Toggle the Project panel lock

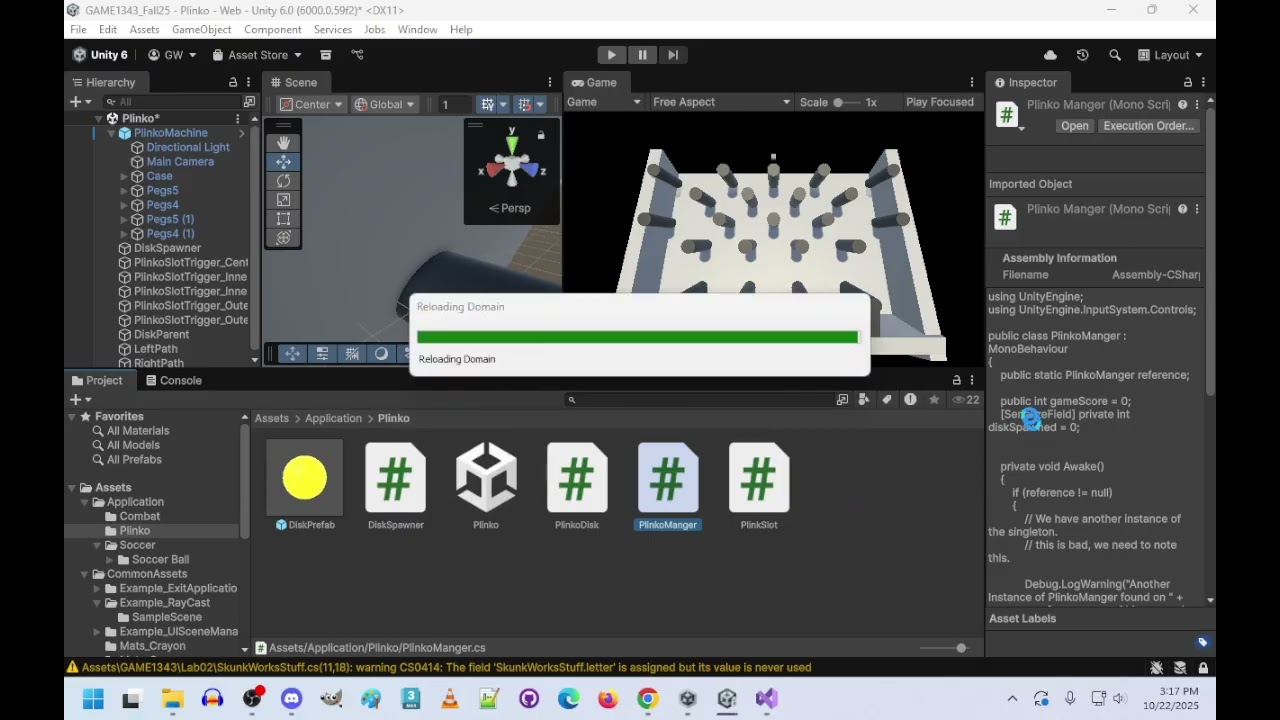coord(956,380)
